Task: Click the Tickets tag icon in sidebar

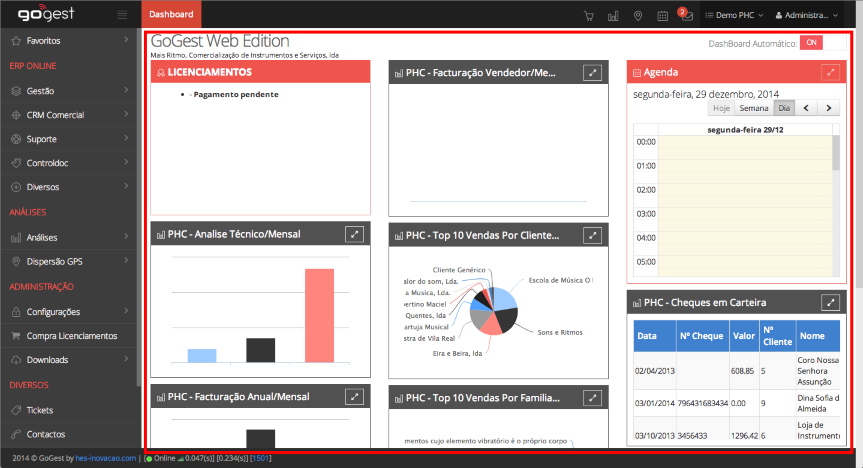Action: click(x=16, y=410)
